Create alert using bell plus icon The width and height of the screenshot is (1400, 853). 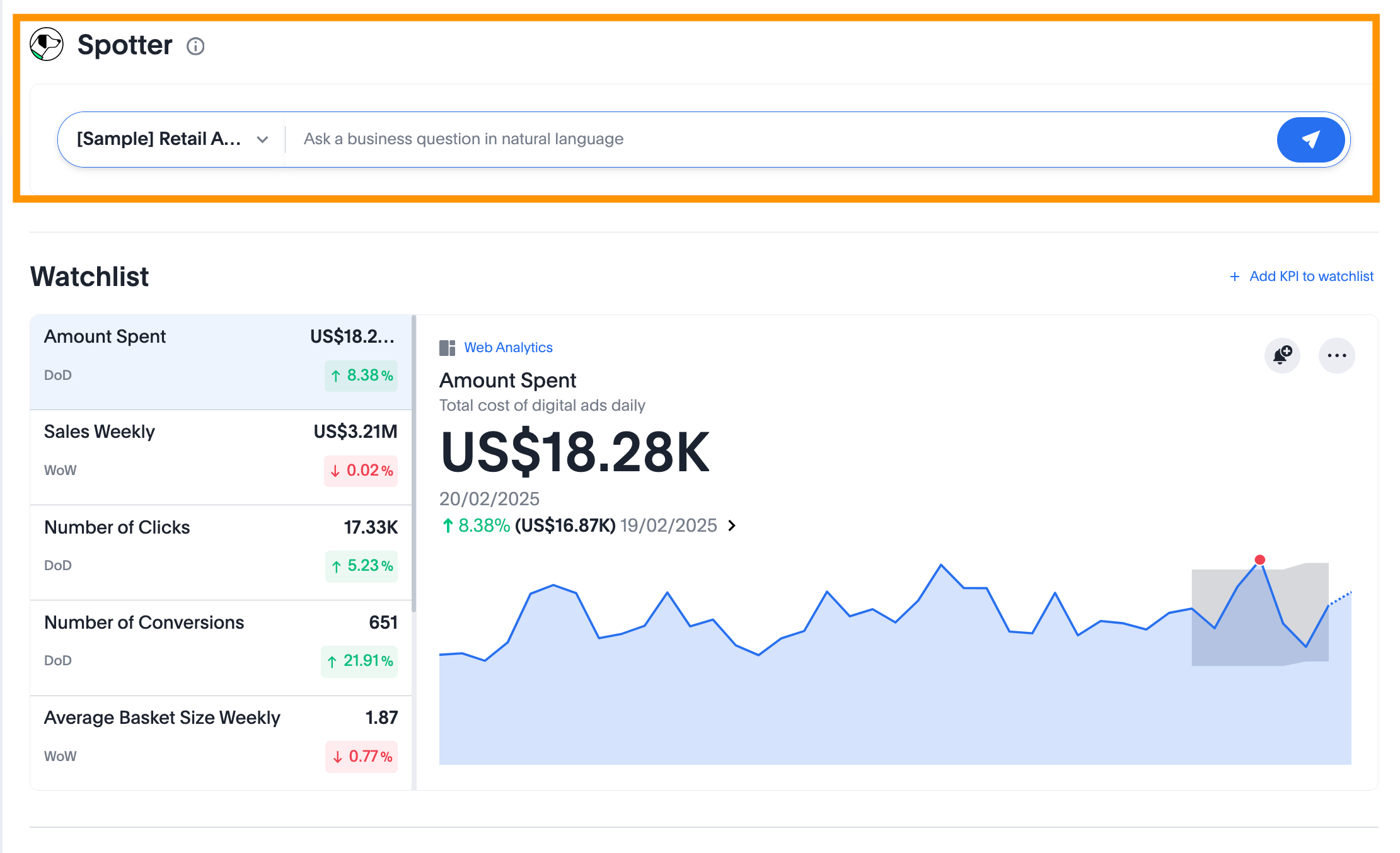coord(1282,355)
